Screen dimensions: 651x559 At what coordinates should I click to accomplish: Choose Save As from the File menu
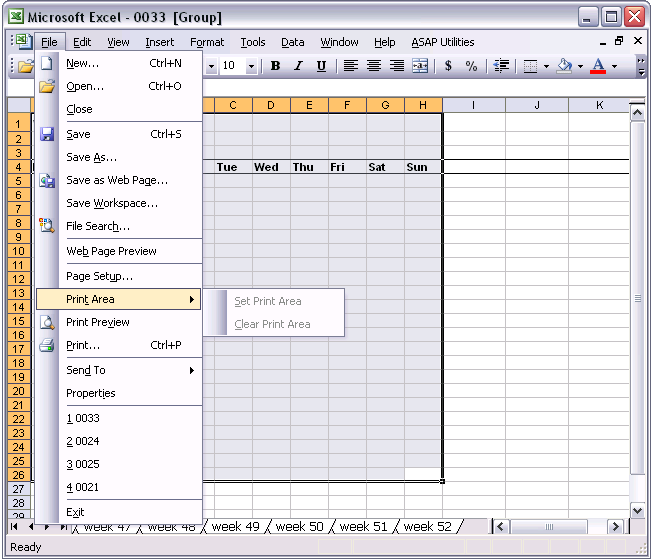[x=119, y=157]
